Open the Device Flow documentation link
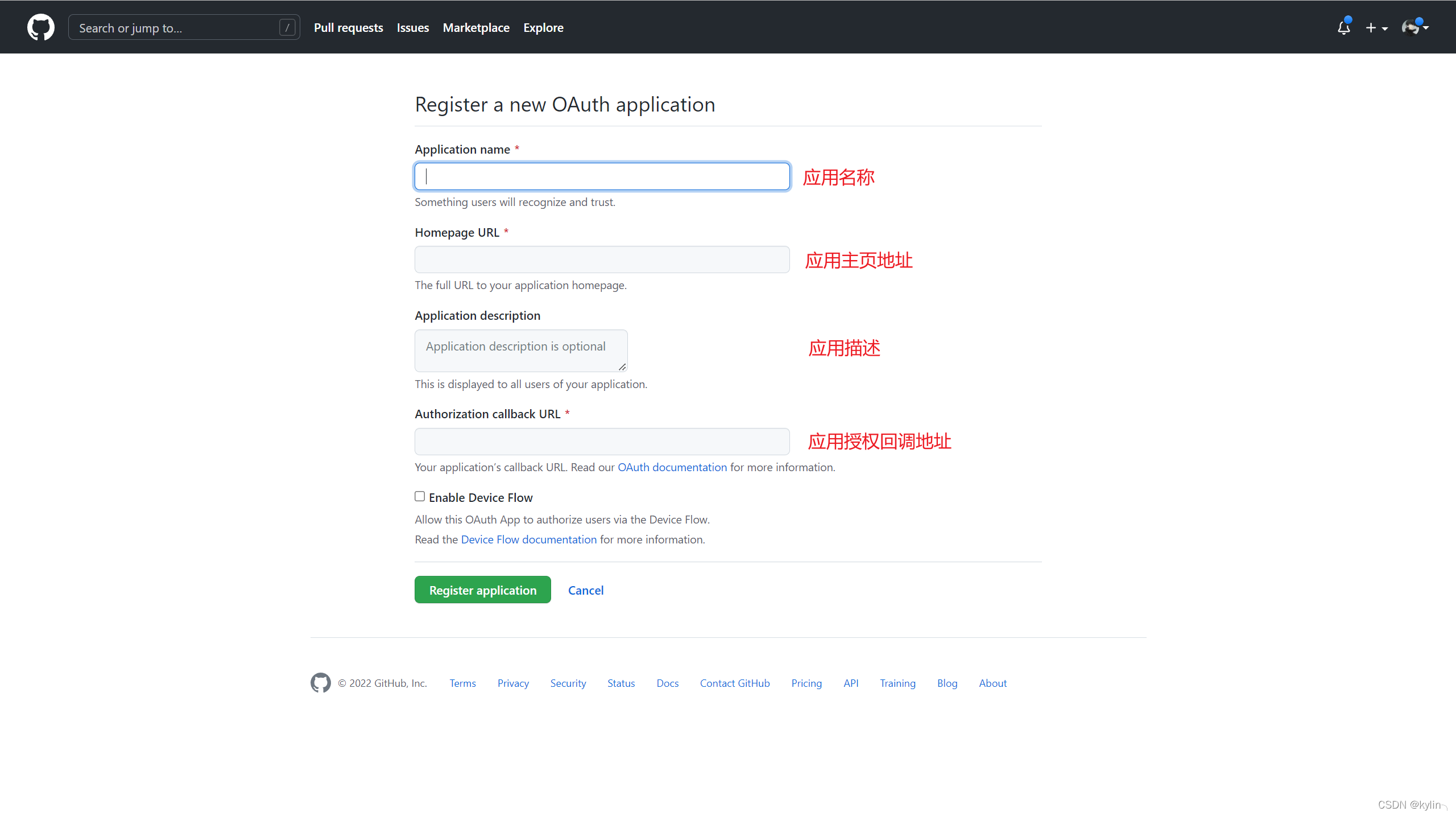This screenshot has width=1456, height=816. [528, 539]
